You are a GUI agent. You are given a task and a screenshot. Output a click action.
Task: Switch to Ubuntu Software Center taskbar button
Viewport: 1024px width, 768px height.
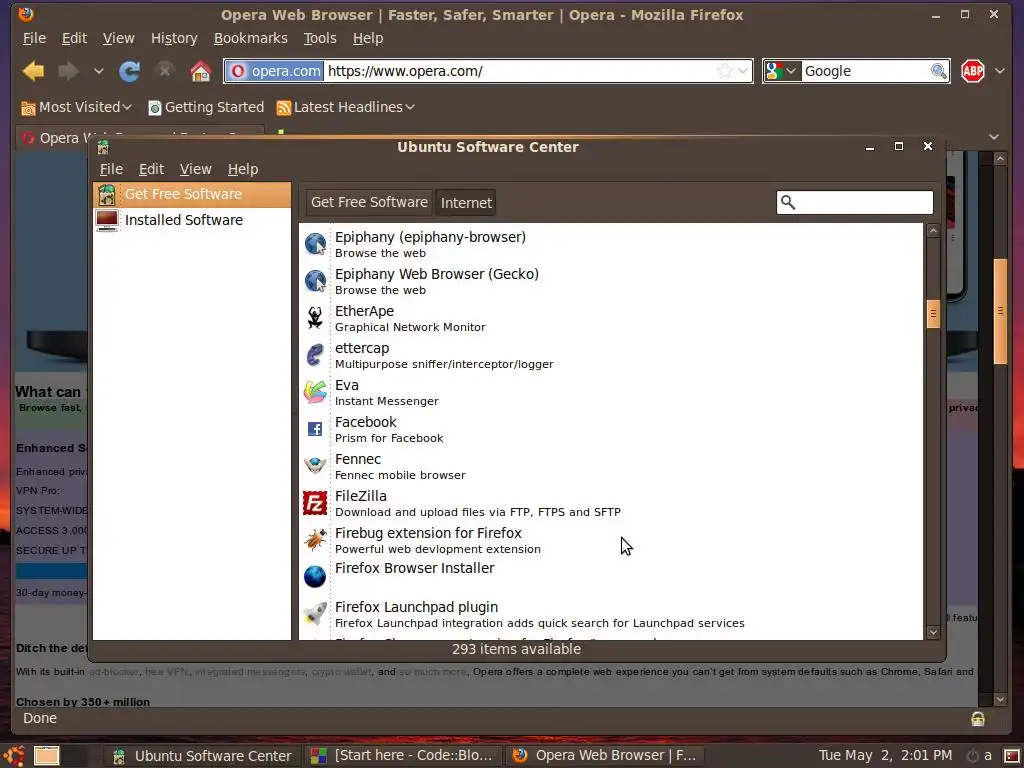coord(202,756)
